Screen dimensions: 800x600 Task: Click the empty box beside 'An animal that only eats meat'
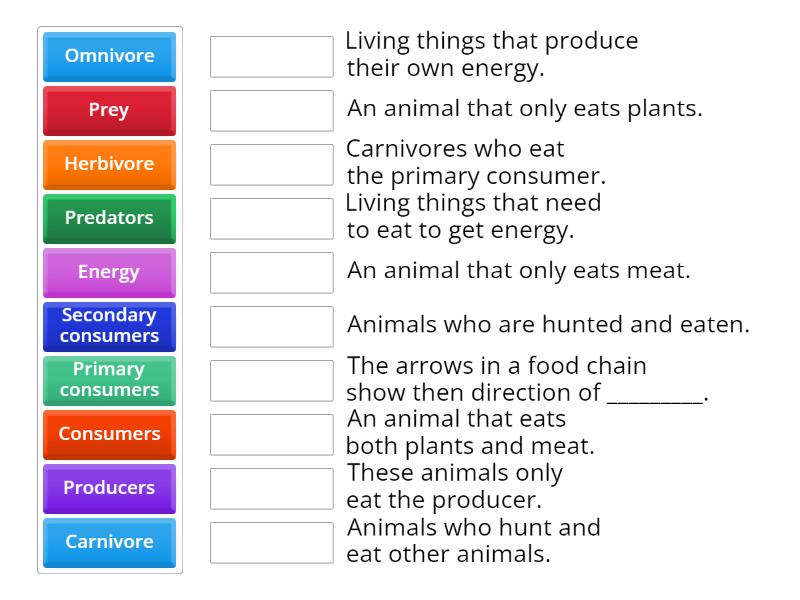(271, 272)
